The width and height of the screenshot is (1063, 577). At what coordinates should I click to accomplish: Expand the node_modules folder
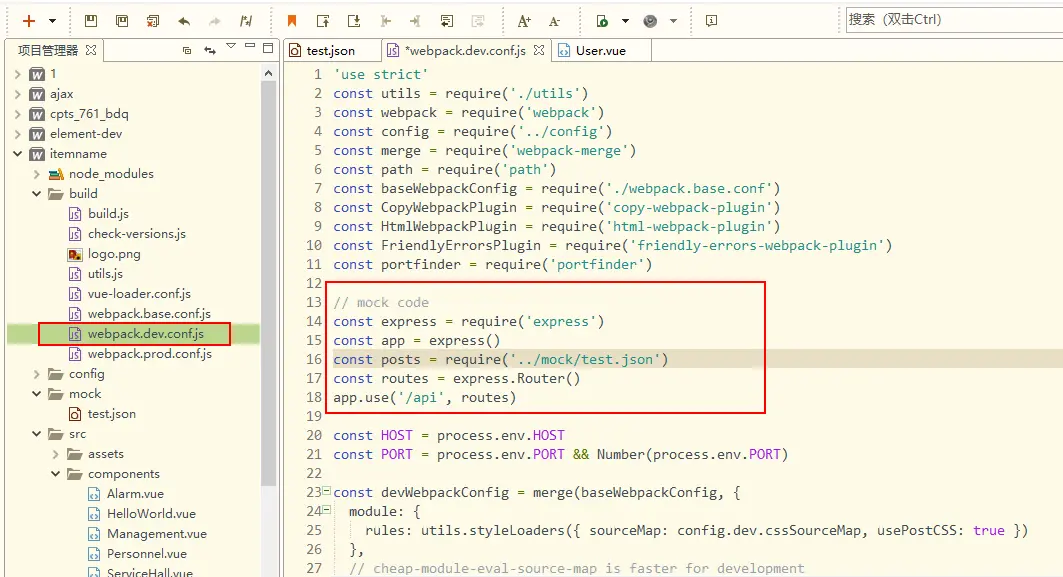(37, 174)
